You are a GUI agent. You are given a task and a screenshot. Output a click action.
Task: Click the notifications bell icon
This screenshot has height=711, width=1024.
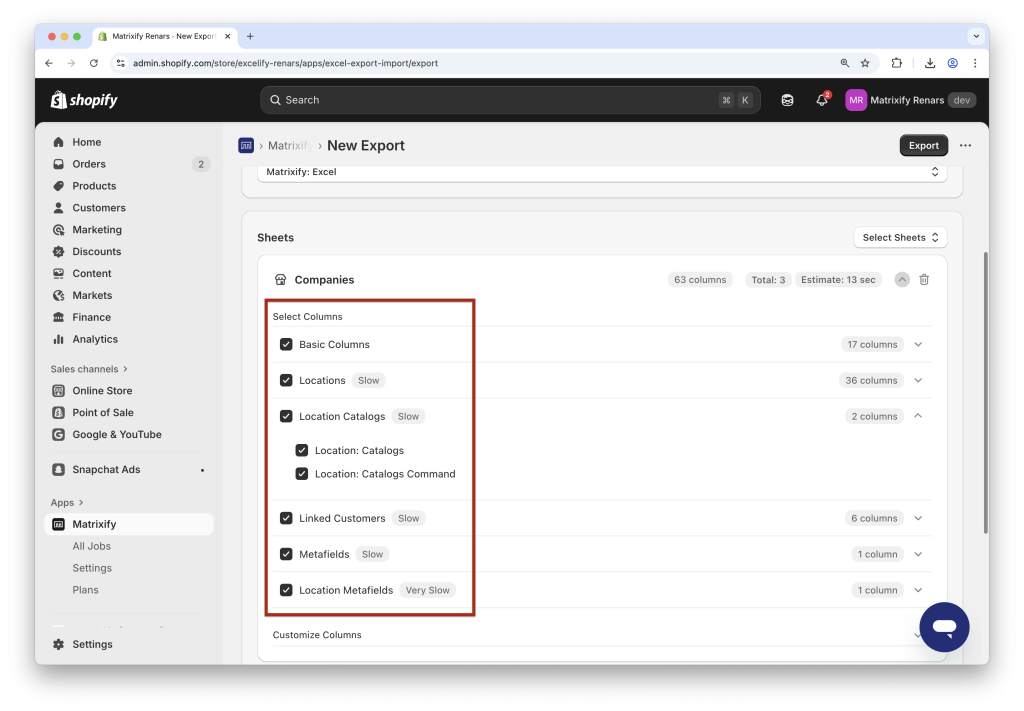820,100
